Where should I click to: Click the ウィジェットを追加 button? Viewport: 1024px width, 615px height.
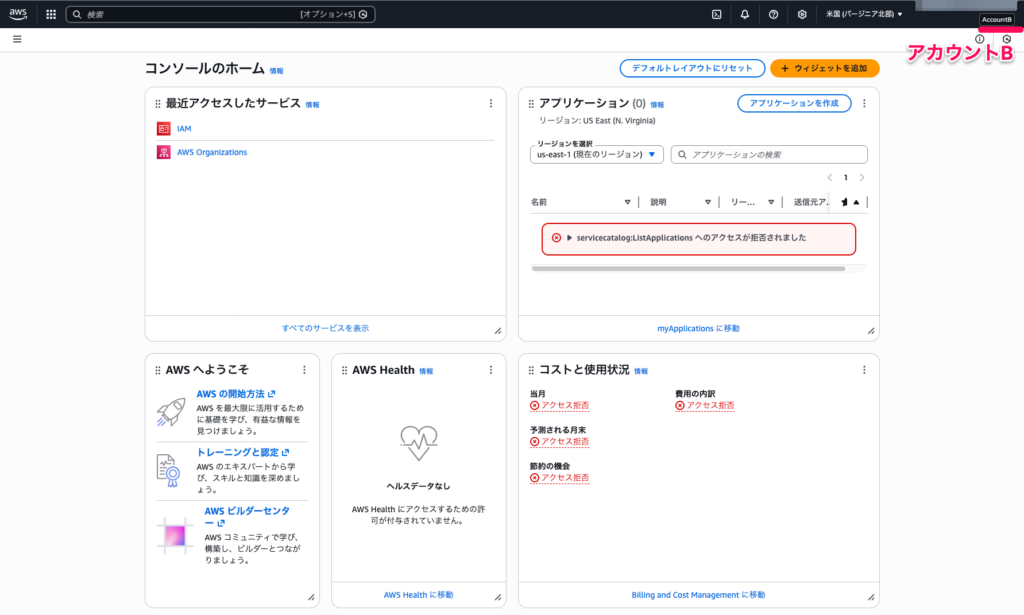pos(824,68)
